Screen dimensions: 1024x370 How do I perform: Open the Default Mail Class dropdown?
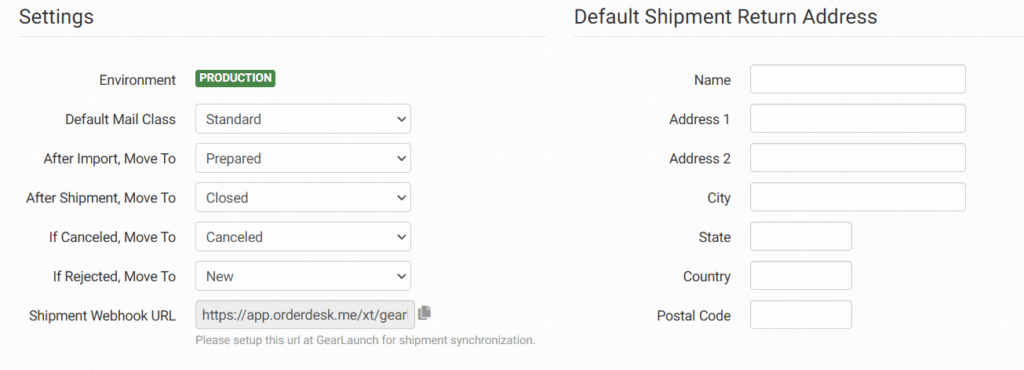(x=303, y=119)
